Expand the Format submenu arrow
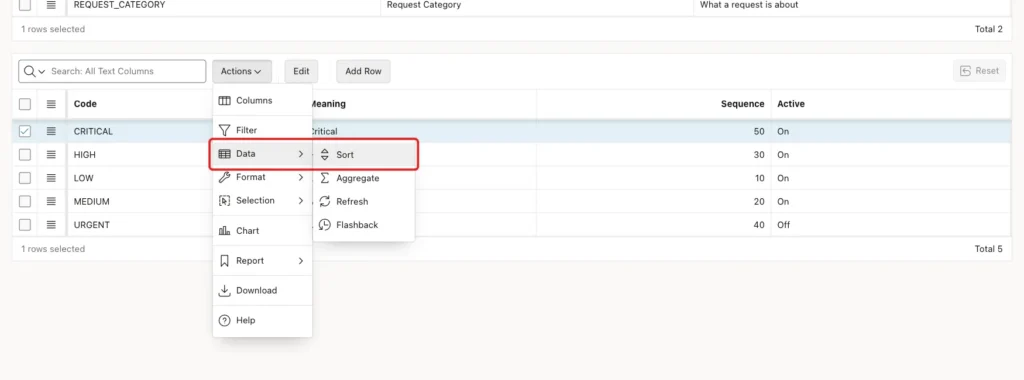The height and width of the screenshot is (380, 1024). click(x=301, y=177)
